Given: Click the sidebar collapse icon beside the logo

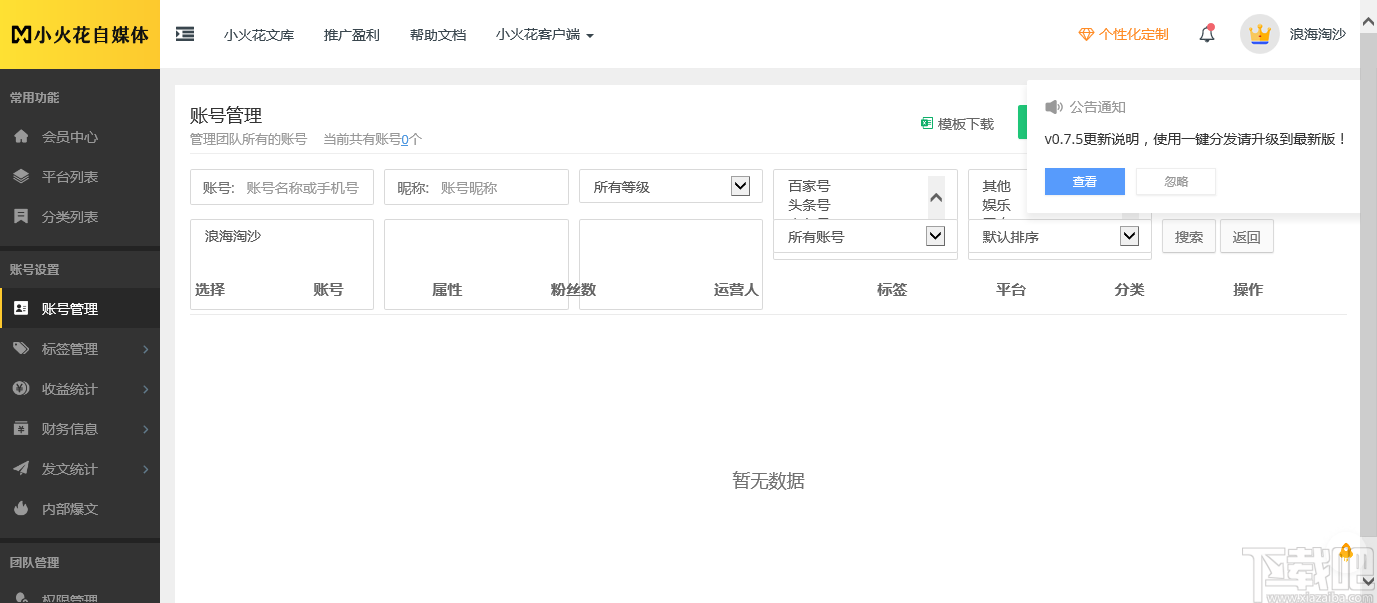Looking at the screenshot, I should [x=184, y=33].
